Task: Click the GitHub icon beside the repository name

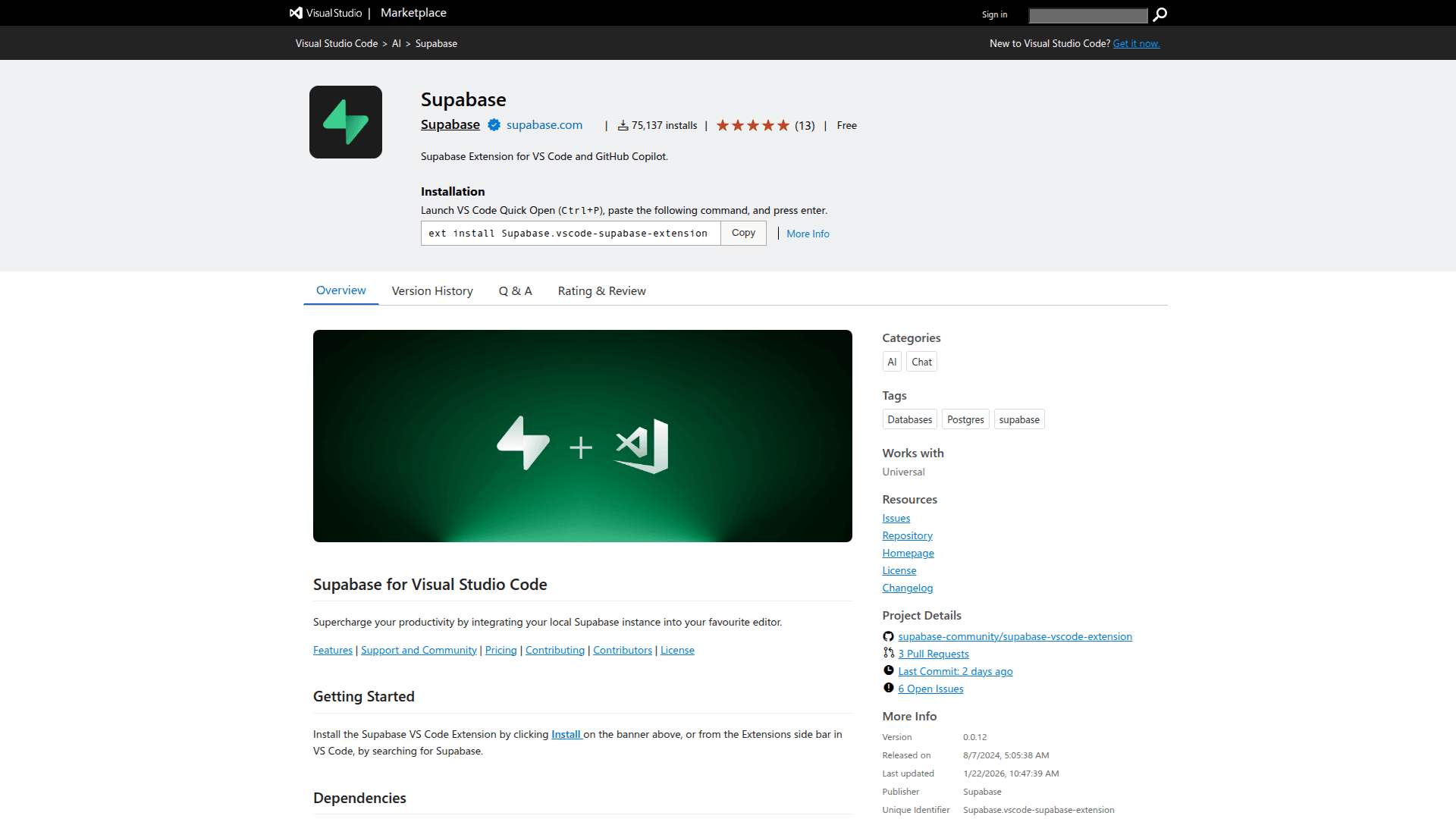Action: tap(888, 636)
